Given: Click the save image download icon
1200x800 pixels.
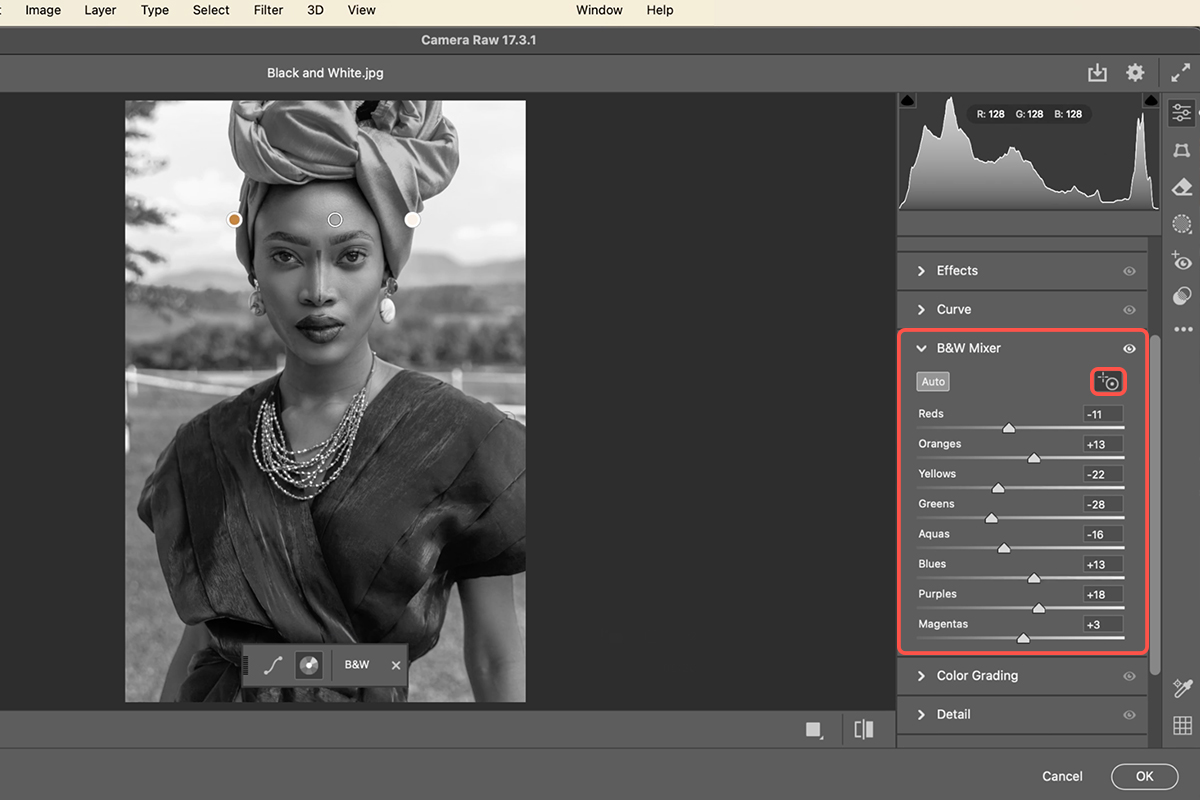Looking at the screenshot, I should click(1097, 73).
